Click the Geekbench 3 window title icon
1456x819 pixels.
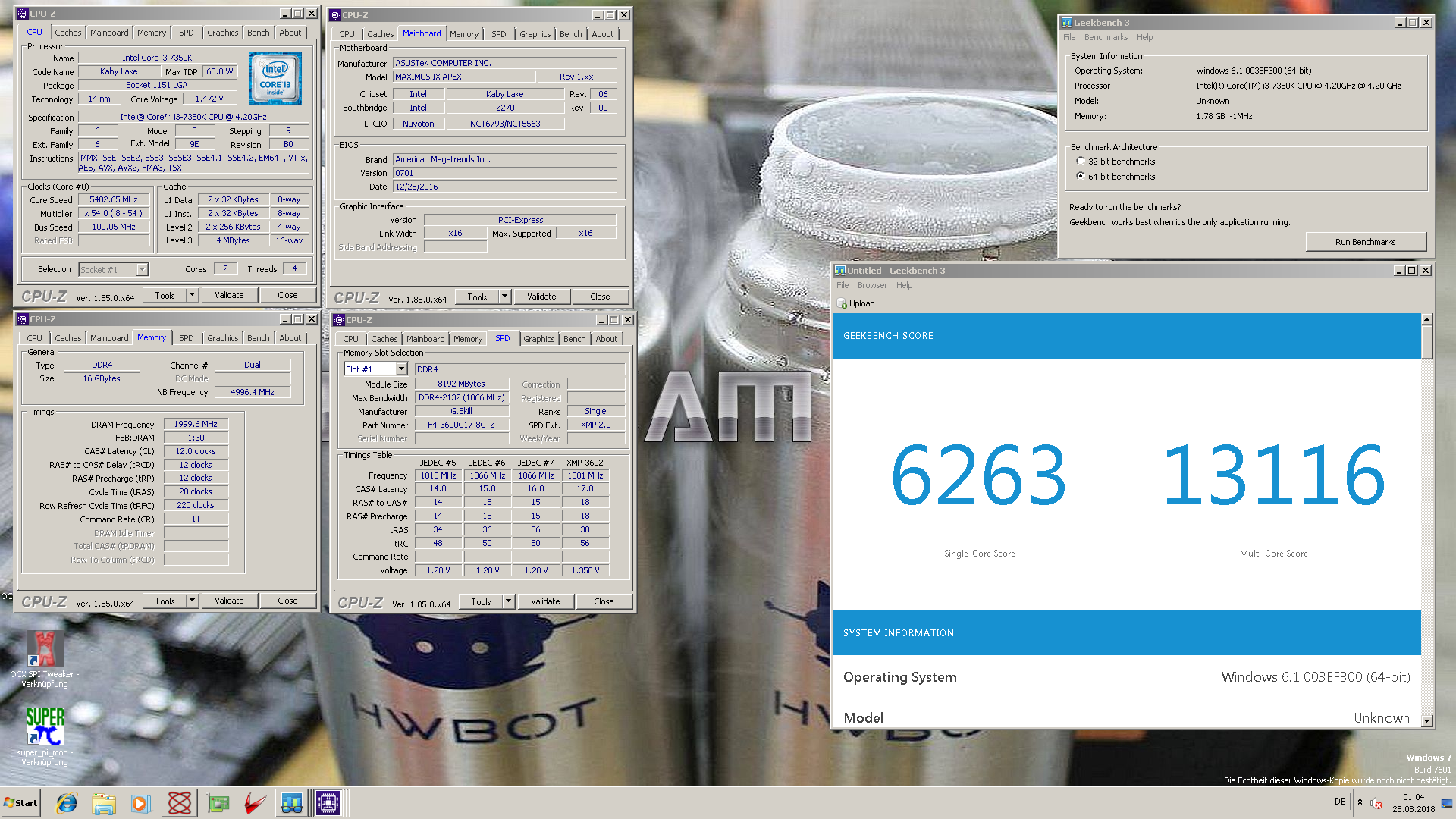click(x=1067, y=23)
